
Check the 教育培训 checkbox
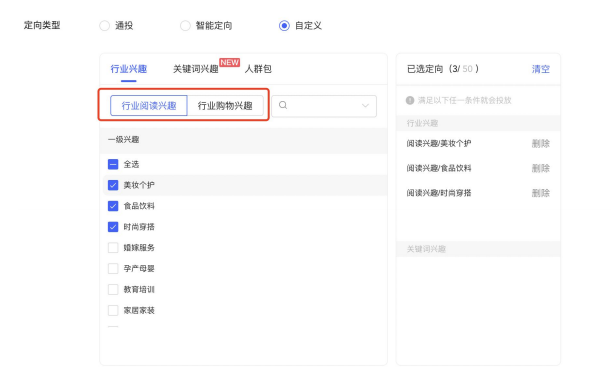(x=113, y=289)
